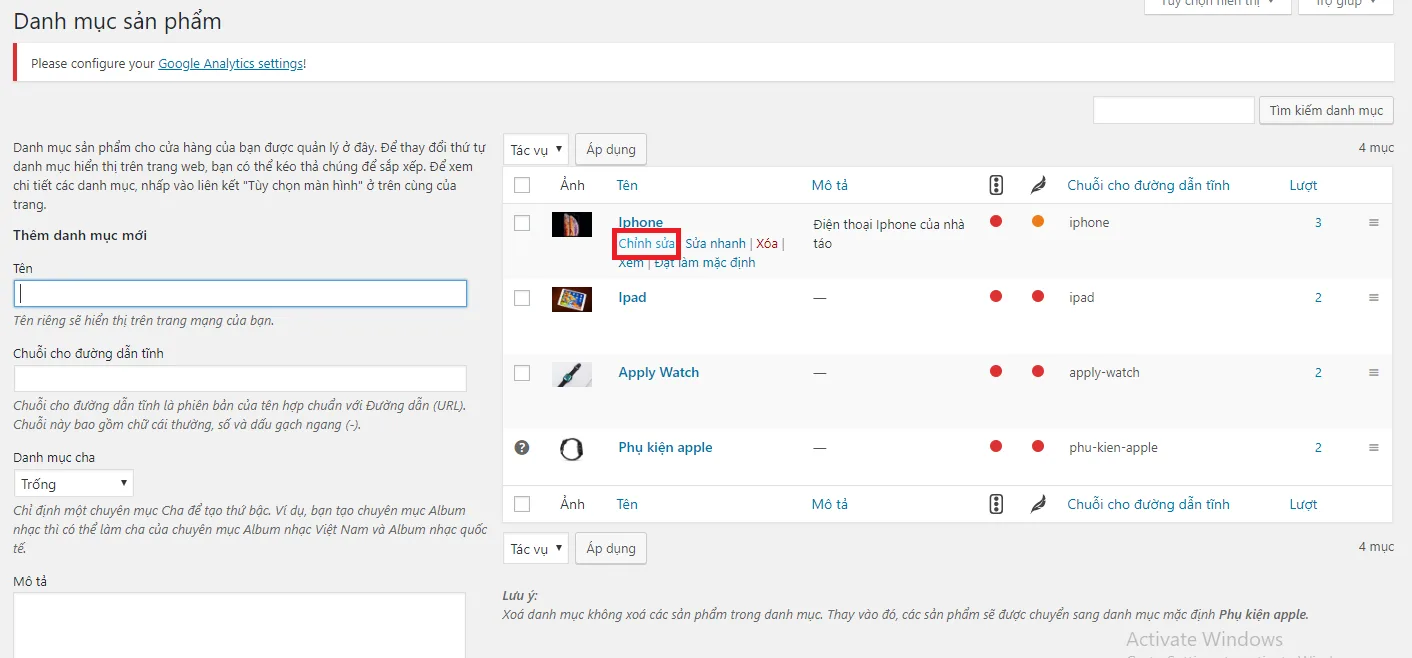Sort by Lượt column in table header
The image size is (1412, 658).
[x=1304, y=185]
